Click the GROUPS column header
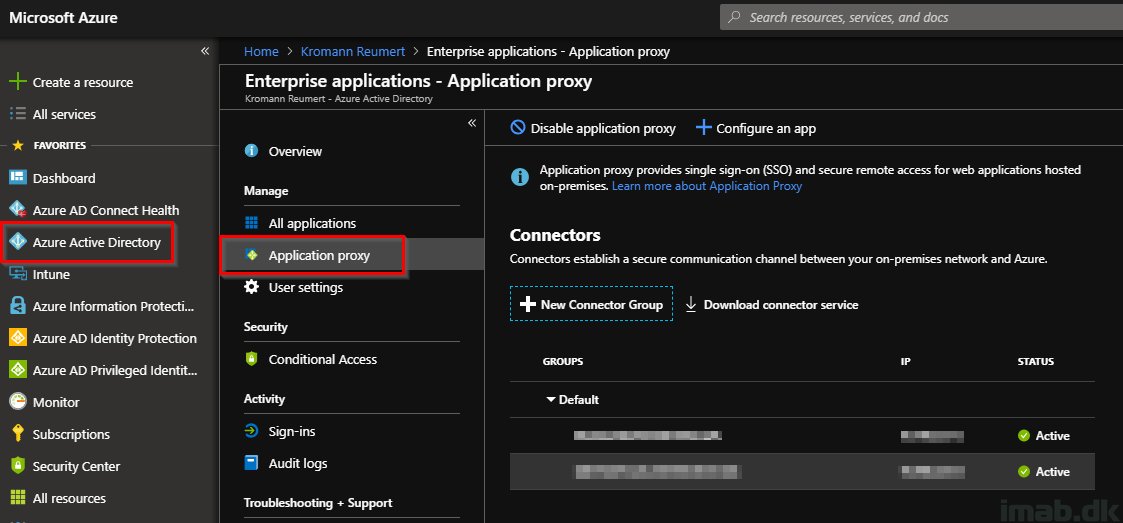This screenshot has width=1123, height=523. 563,362
